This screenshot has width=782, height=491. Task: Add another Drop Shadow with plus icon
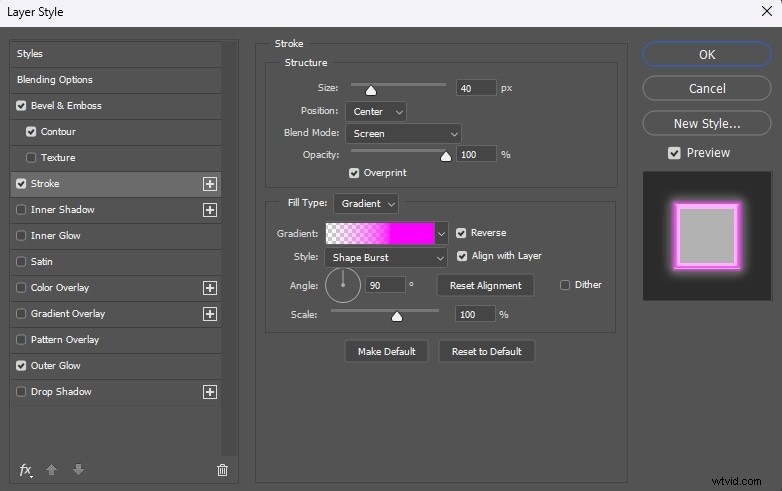pyautogui.click(x=210, y=392)
